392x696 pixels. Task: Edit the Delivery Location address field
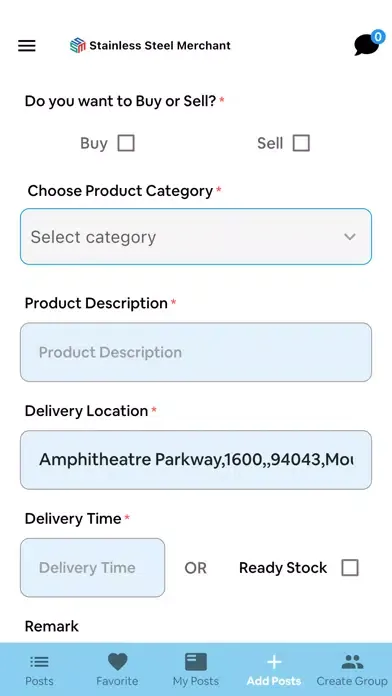click(x=196, y=460)
